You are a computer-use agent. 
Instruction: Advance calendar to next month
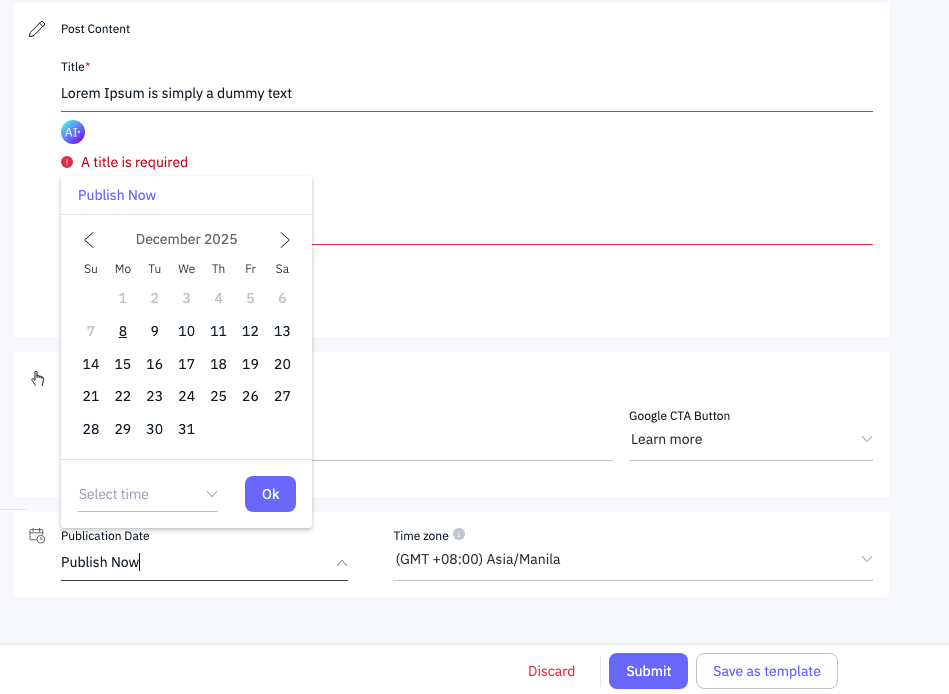pyautogui.click(x=285, y=240)
